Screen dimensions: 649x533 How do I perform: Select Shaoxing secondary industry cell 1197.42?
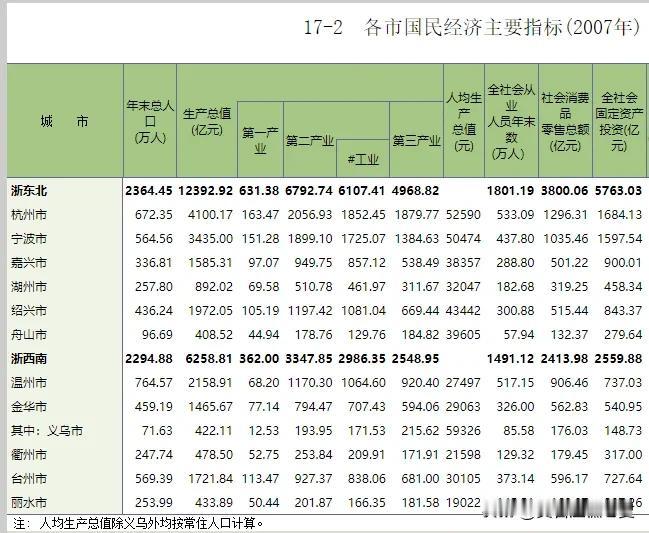(x=310, y=310)
